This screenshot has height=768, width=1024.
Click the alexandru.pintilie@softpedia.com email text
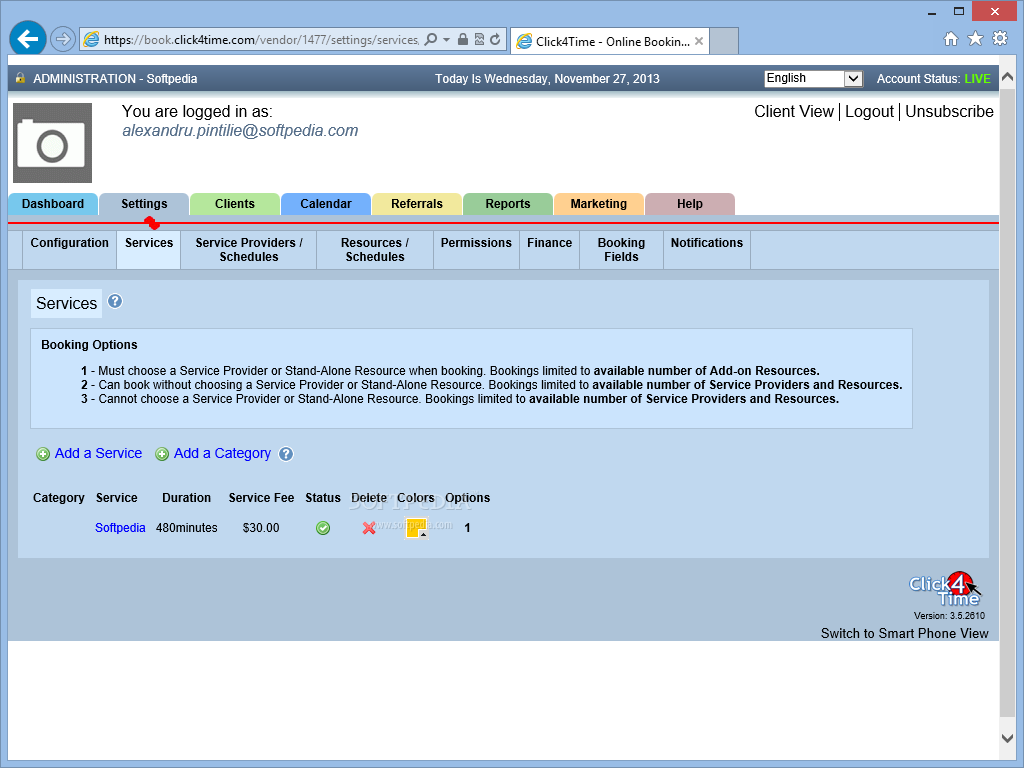240,131
